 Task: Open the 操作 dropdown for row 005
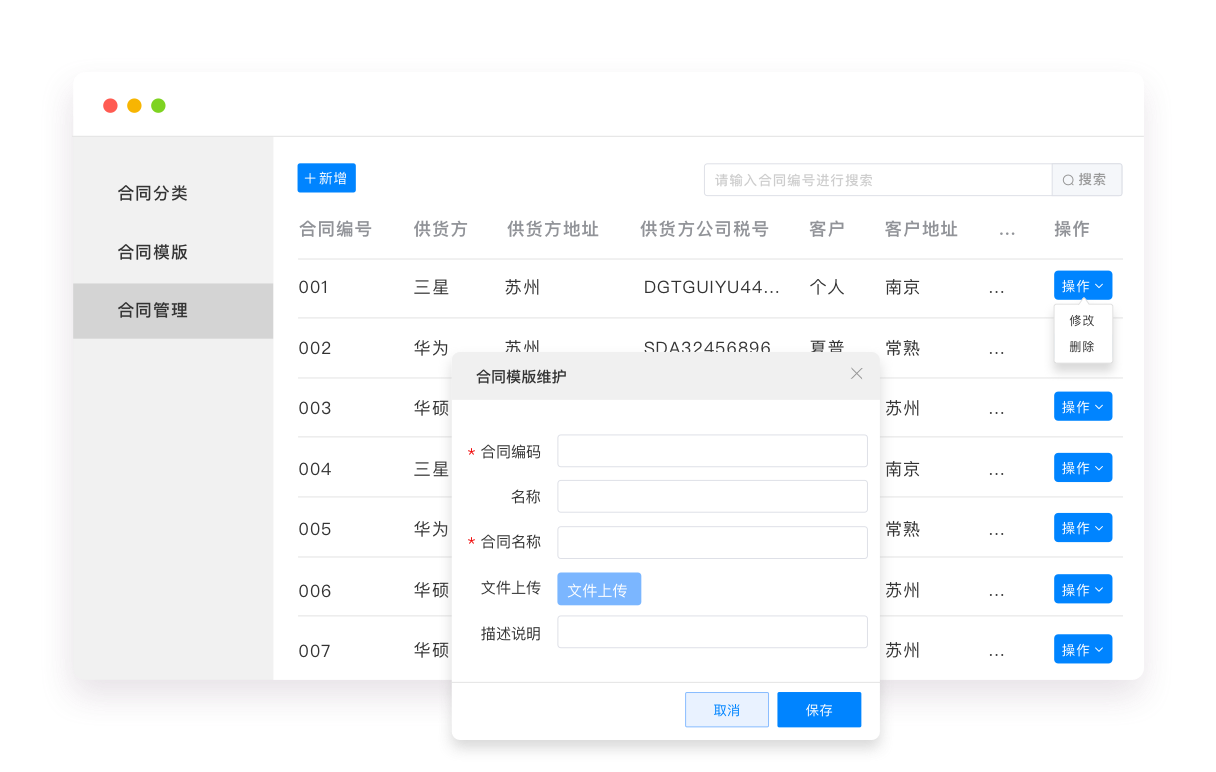point(1083,528)
